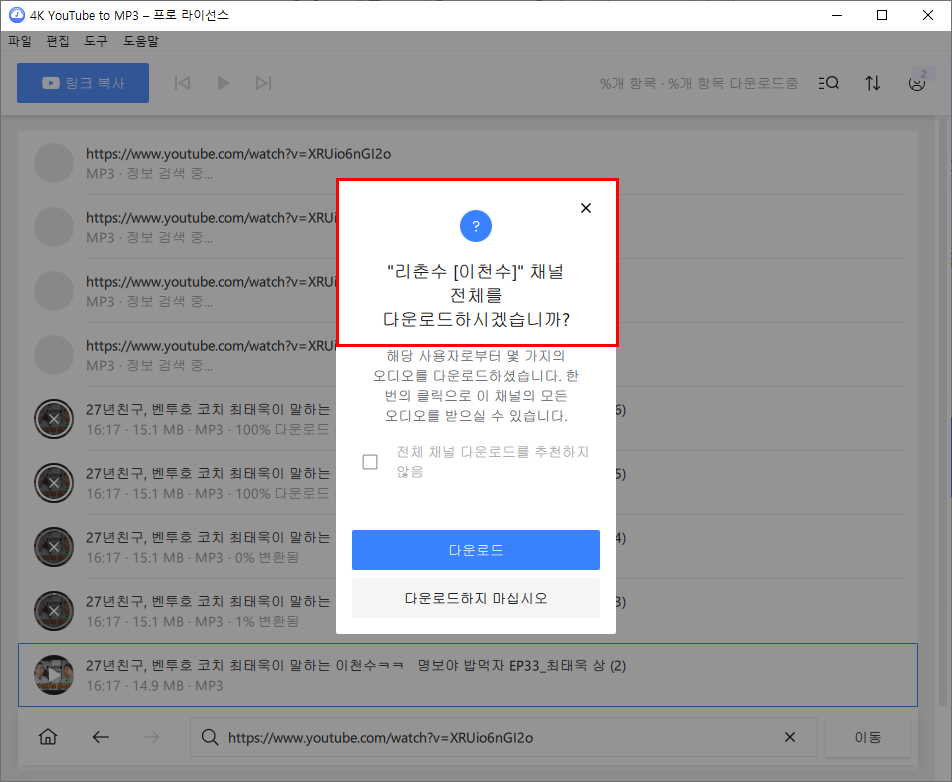
Task: Select the row titled '...EP33_최태욱 상 (2)'
Action: coord(468,675)
